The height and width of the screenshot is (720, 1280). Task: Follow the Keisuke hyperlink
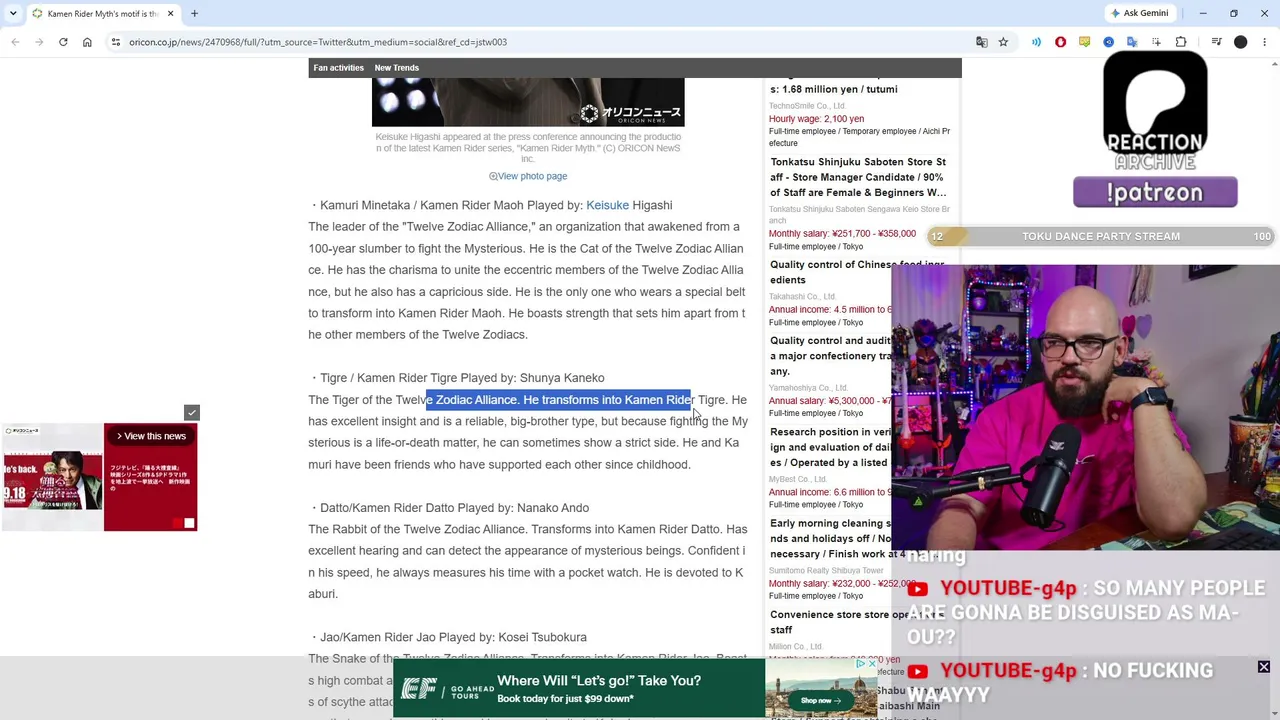(x=607, y=205)
